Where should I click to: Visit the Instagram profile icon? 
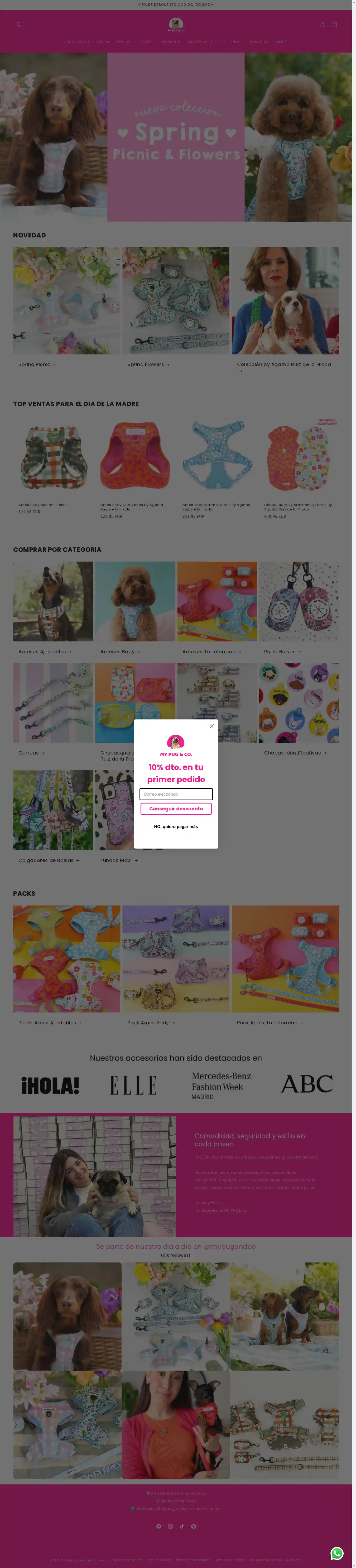170,1526
